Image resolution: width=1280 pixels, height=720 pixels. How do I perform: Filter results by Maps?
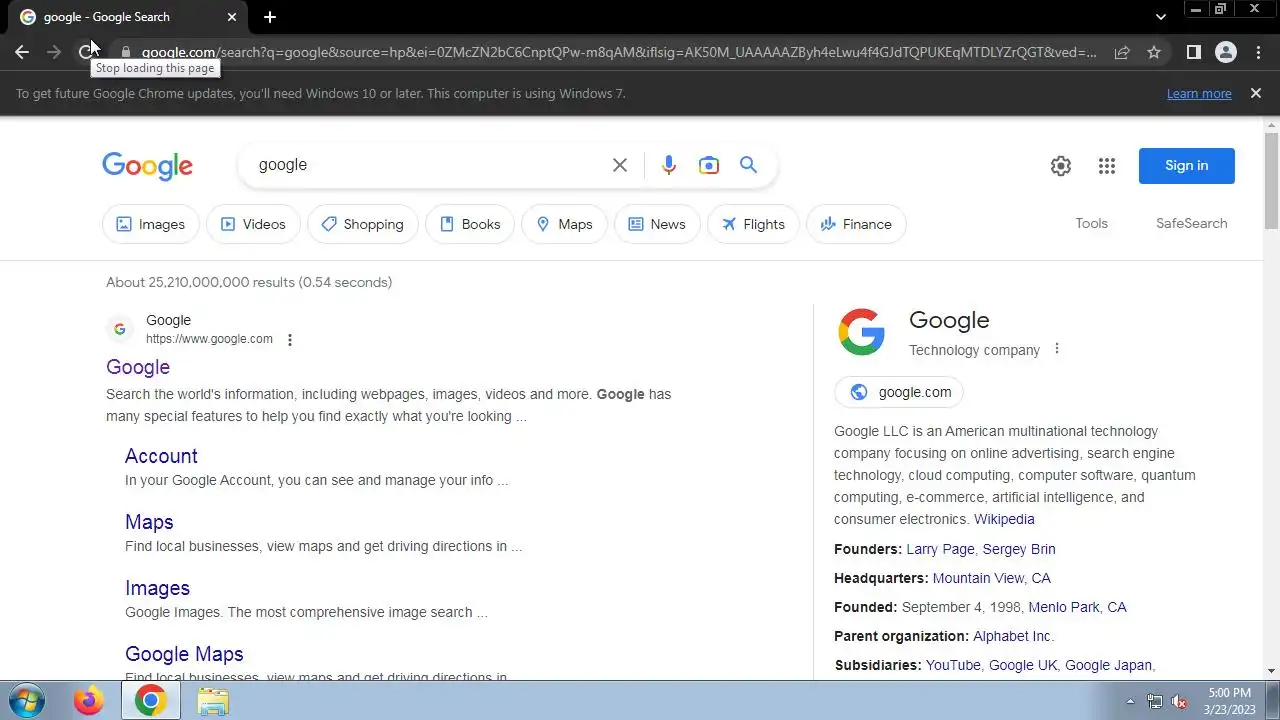(564, 224)
